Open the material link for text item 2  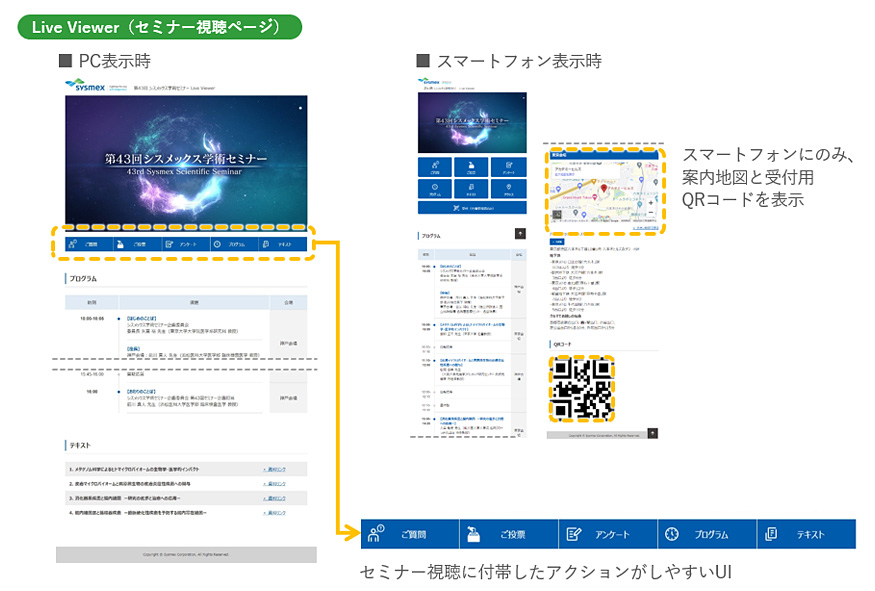[x=275, y=484]
